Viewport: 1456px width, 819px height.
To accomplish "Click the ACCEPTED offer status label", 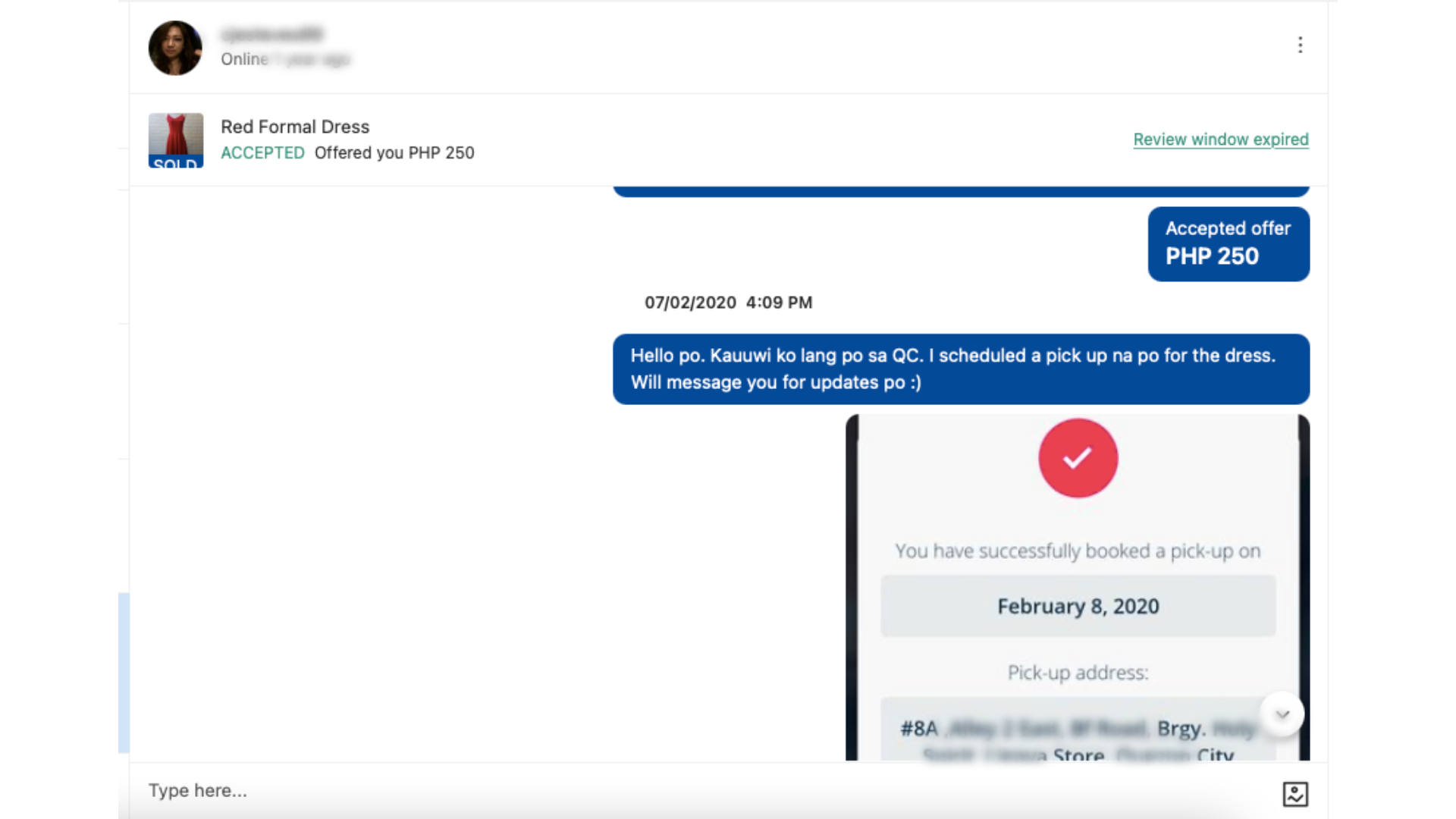I will pos(262,153).
